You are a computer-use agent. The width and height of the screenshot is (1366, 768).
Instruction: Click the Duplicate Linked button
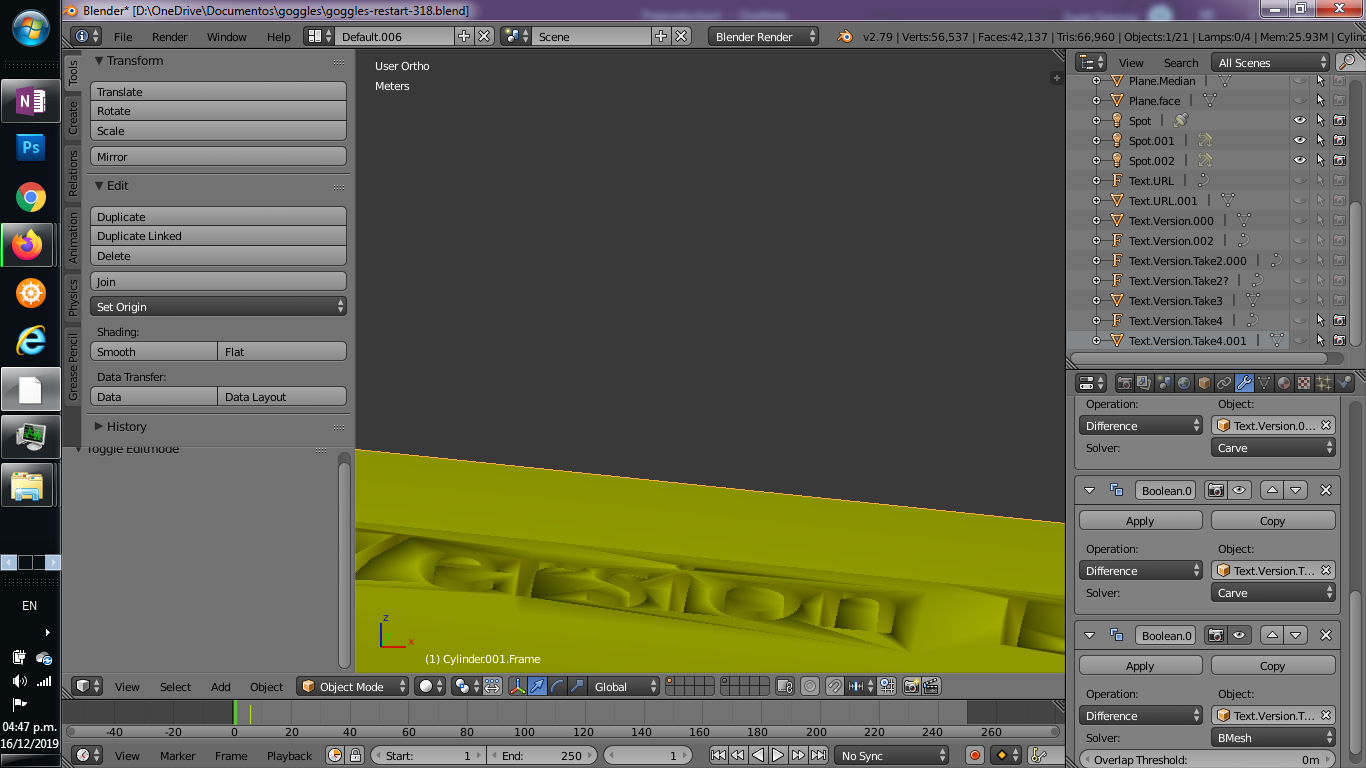point(218,236)
